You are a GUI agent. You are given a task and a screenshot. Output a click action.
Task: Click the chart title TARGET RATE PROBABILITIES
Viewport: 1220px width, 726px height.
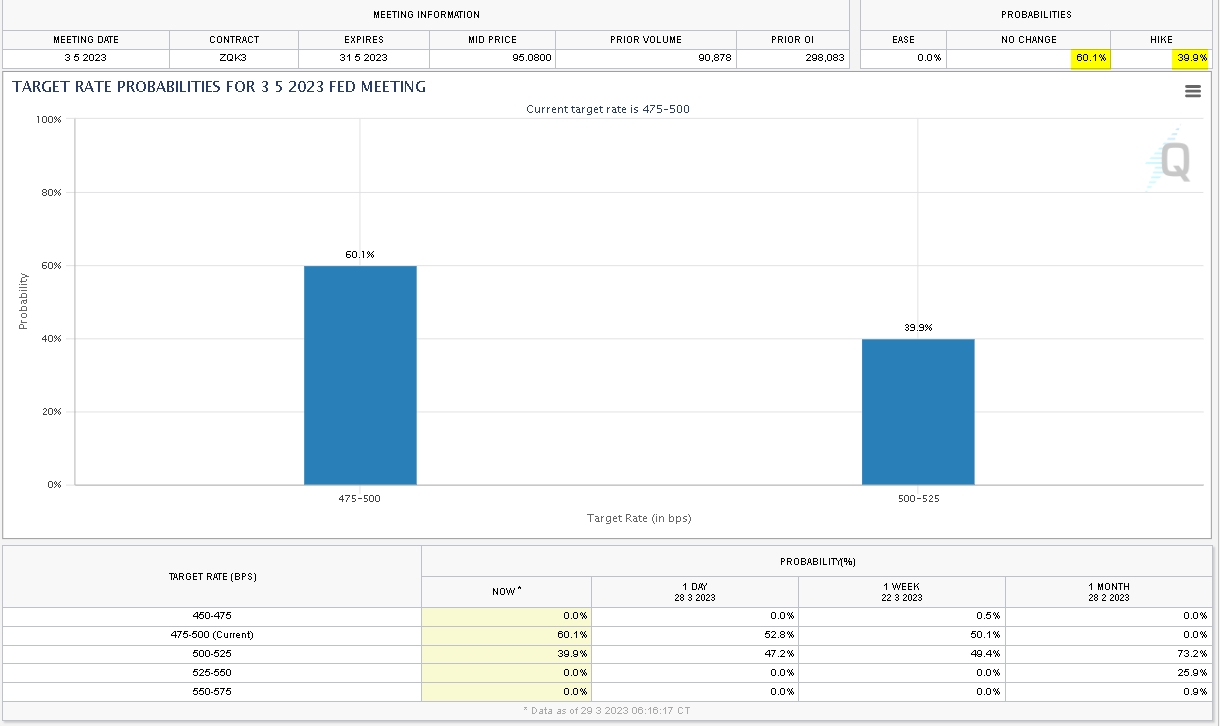(219, 87)
